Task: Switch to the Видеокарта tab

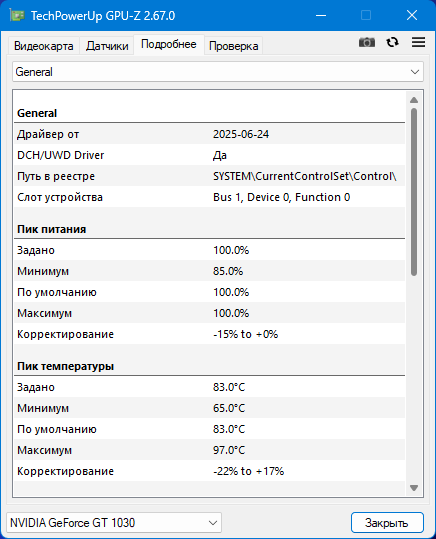Action: pos(44,46)
